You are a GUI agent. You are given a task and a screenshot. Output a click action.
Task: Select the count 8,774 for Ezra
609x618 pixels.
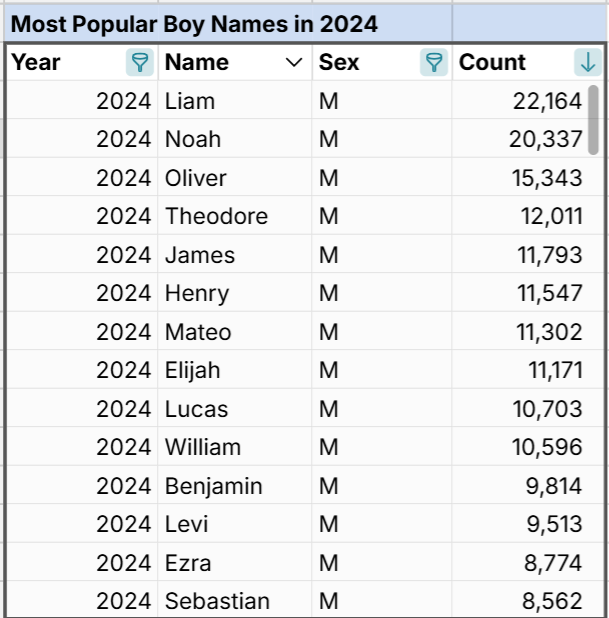552,563
